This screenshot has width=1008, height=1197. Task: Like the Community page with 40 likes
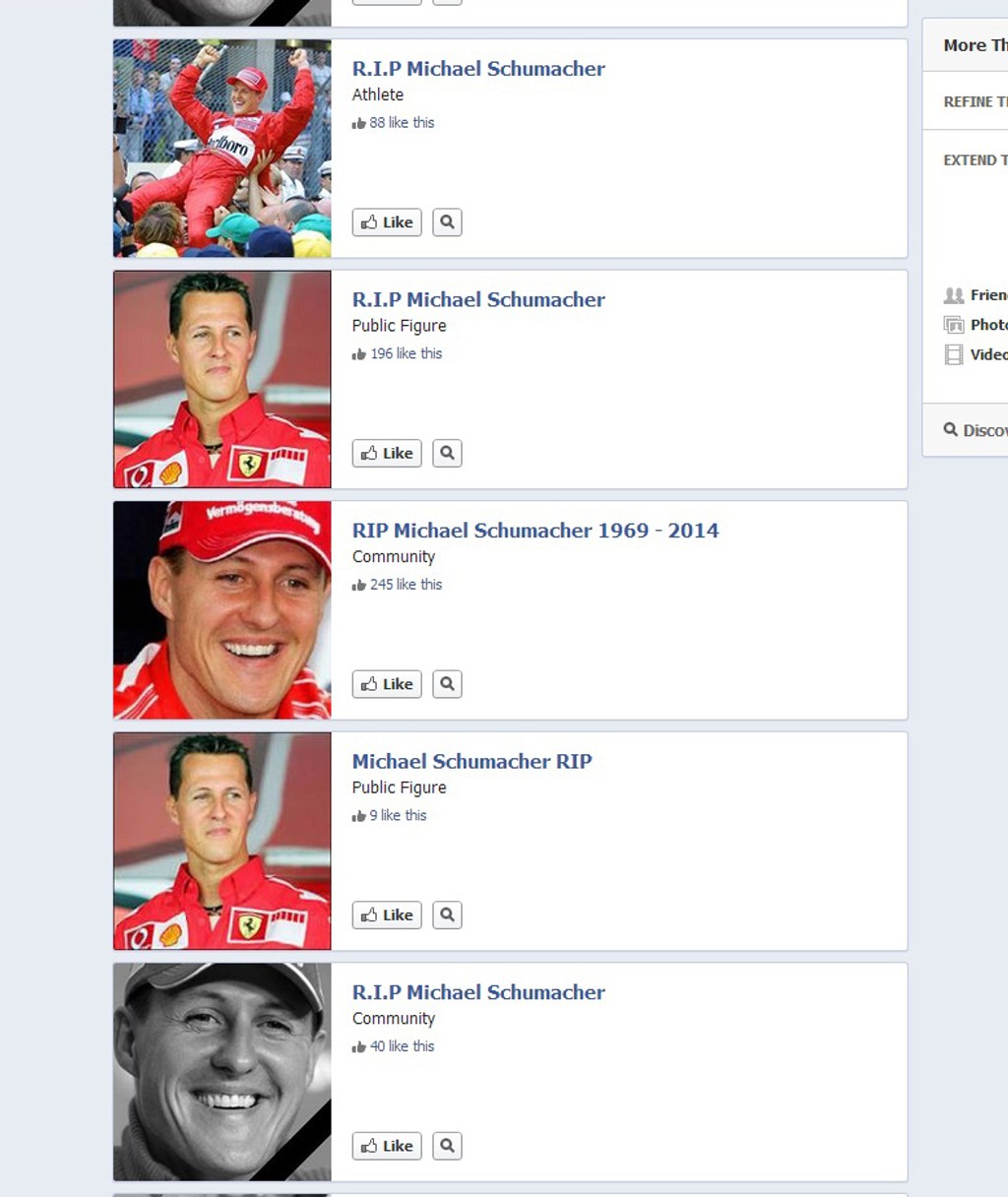click(x=387, y=1146)
